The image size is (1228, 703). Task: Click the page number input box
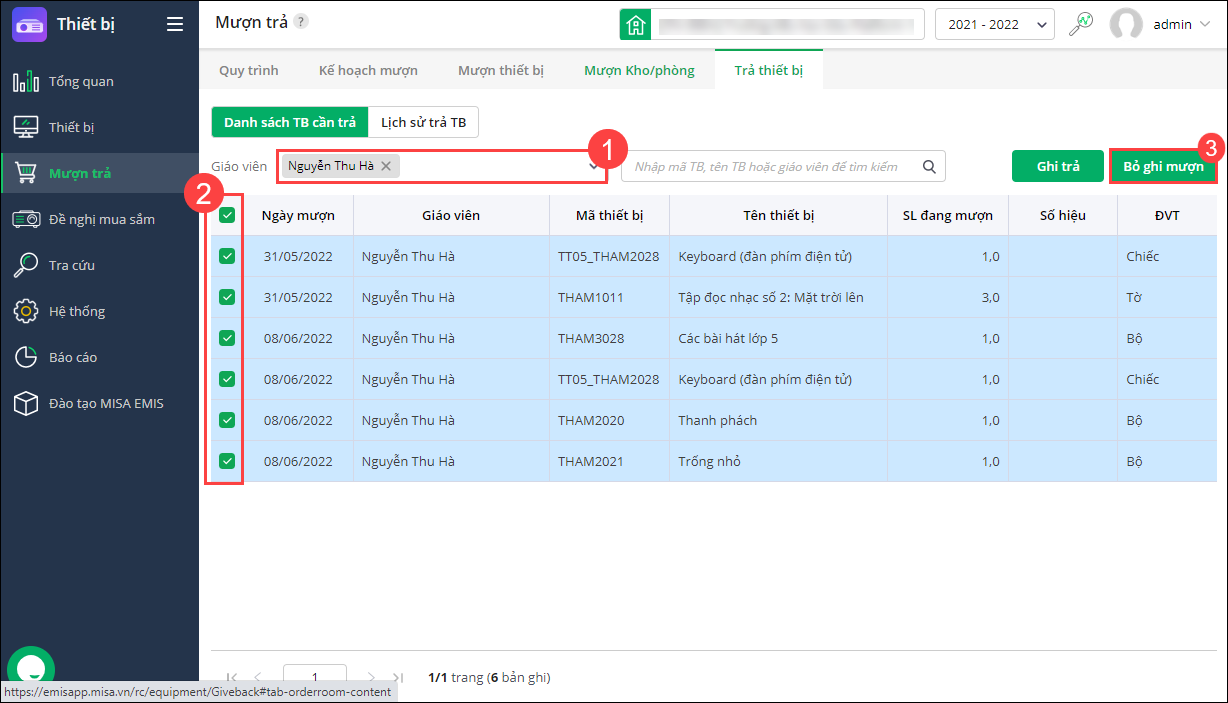click(x=315, y=677)
